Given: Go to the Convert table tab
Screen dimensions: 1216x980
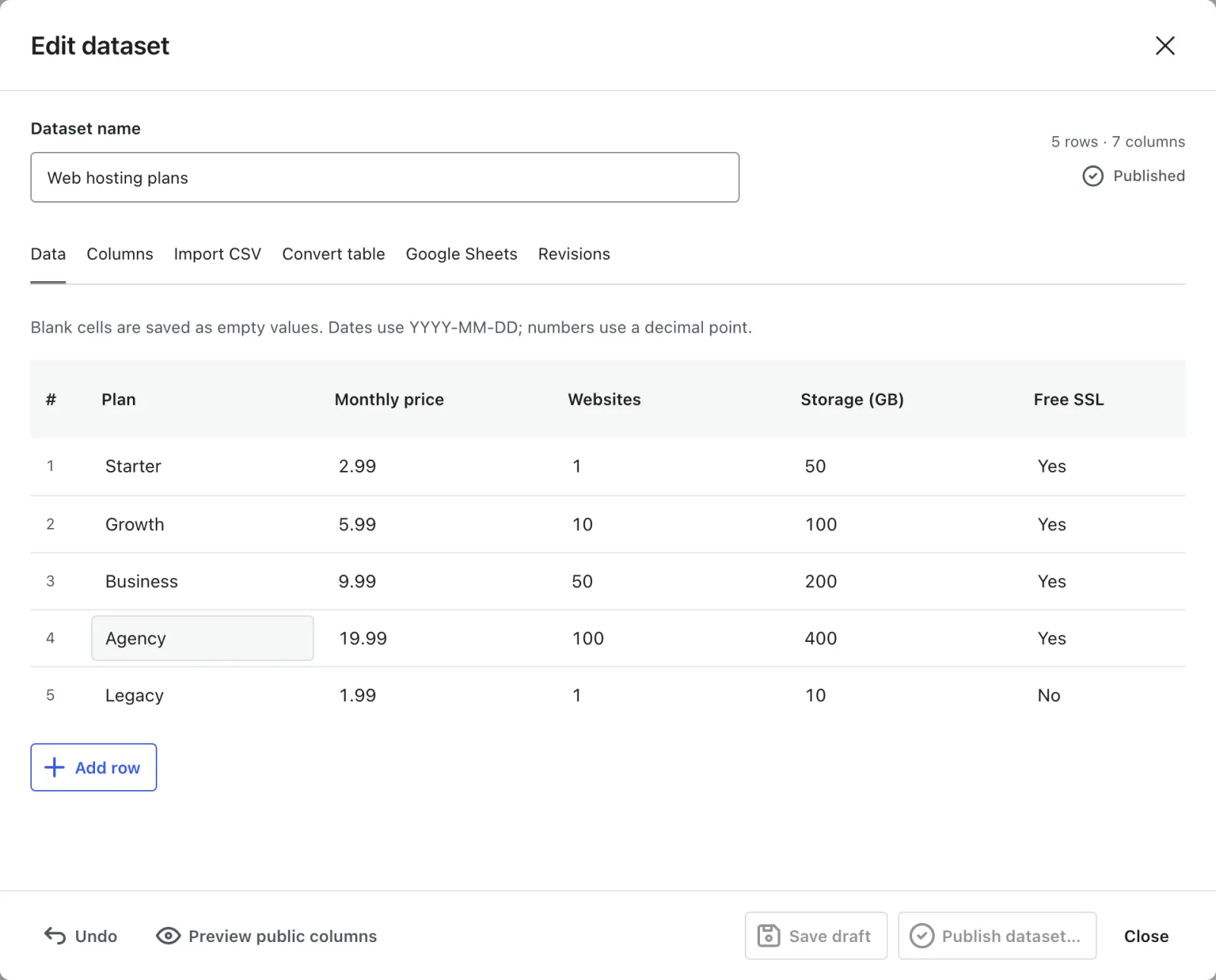Looking at the screenshot, I should (334, 254).
